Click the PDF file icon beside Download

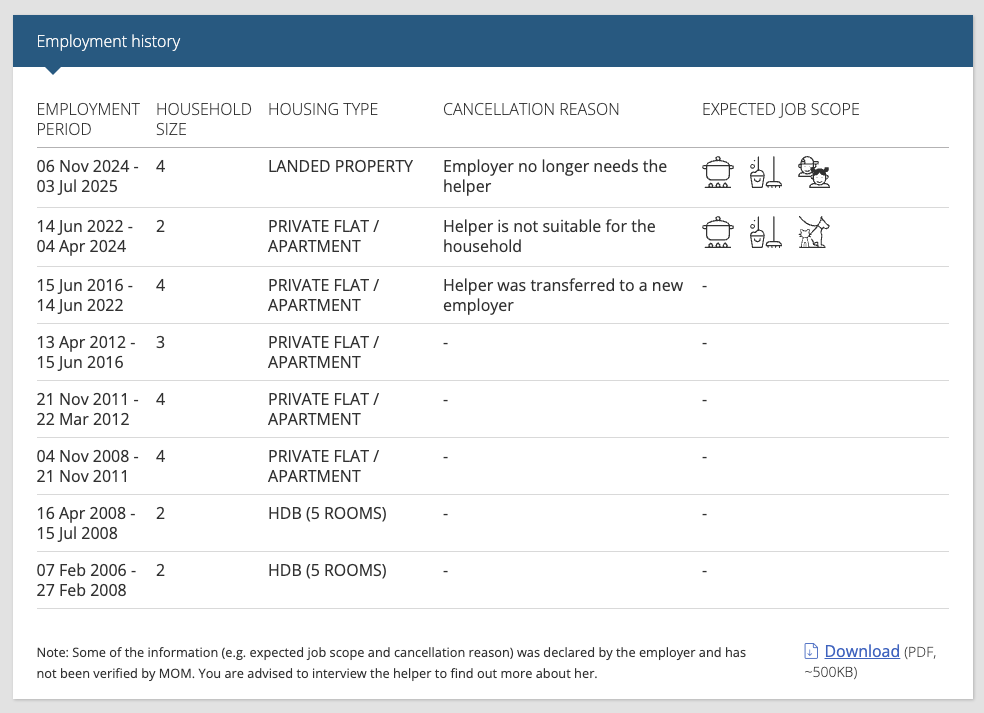coord(811,651)
